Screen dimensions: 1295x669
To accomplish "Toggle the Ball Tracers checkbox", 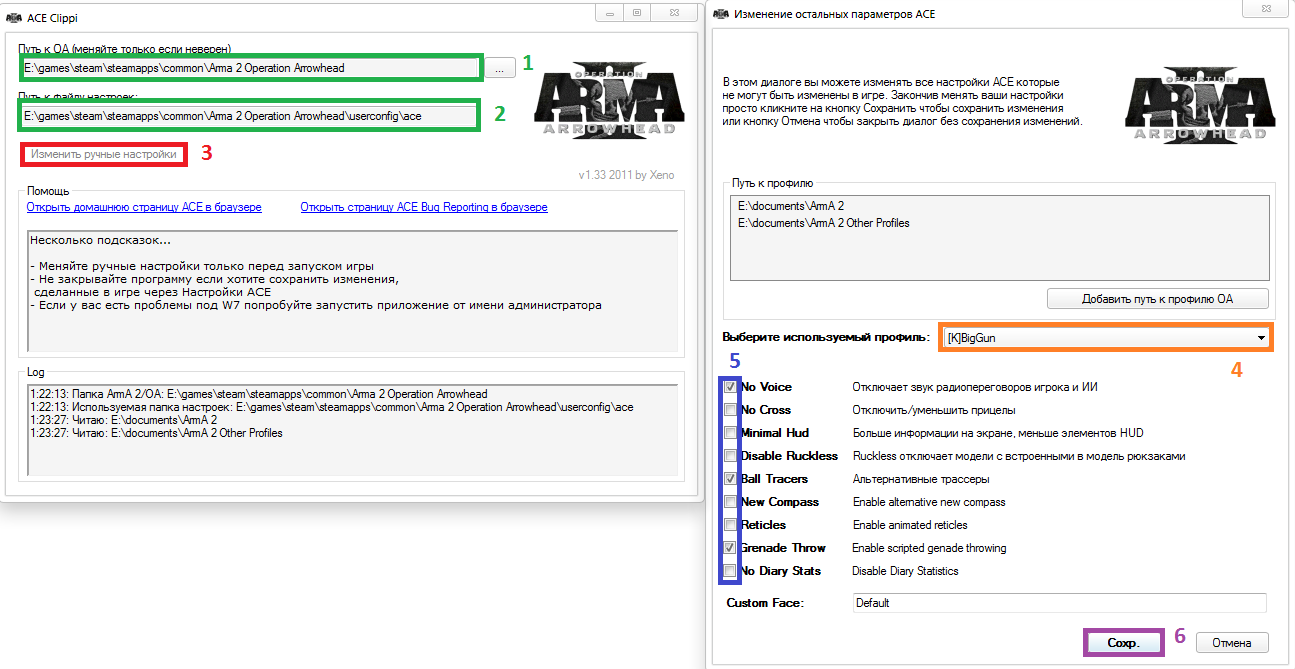I will coord(731,479).
